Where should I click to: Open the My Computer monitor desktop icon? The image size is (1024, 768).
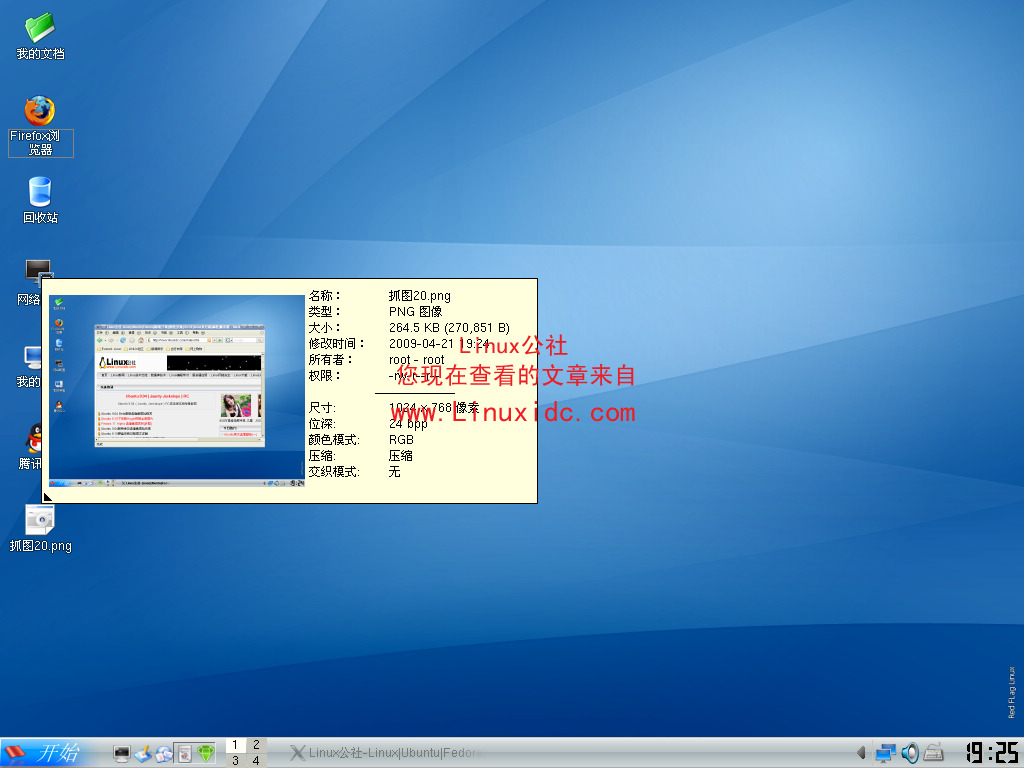[x=32, y=357]
